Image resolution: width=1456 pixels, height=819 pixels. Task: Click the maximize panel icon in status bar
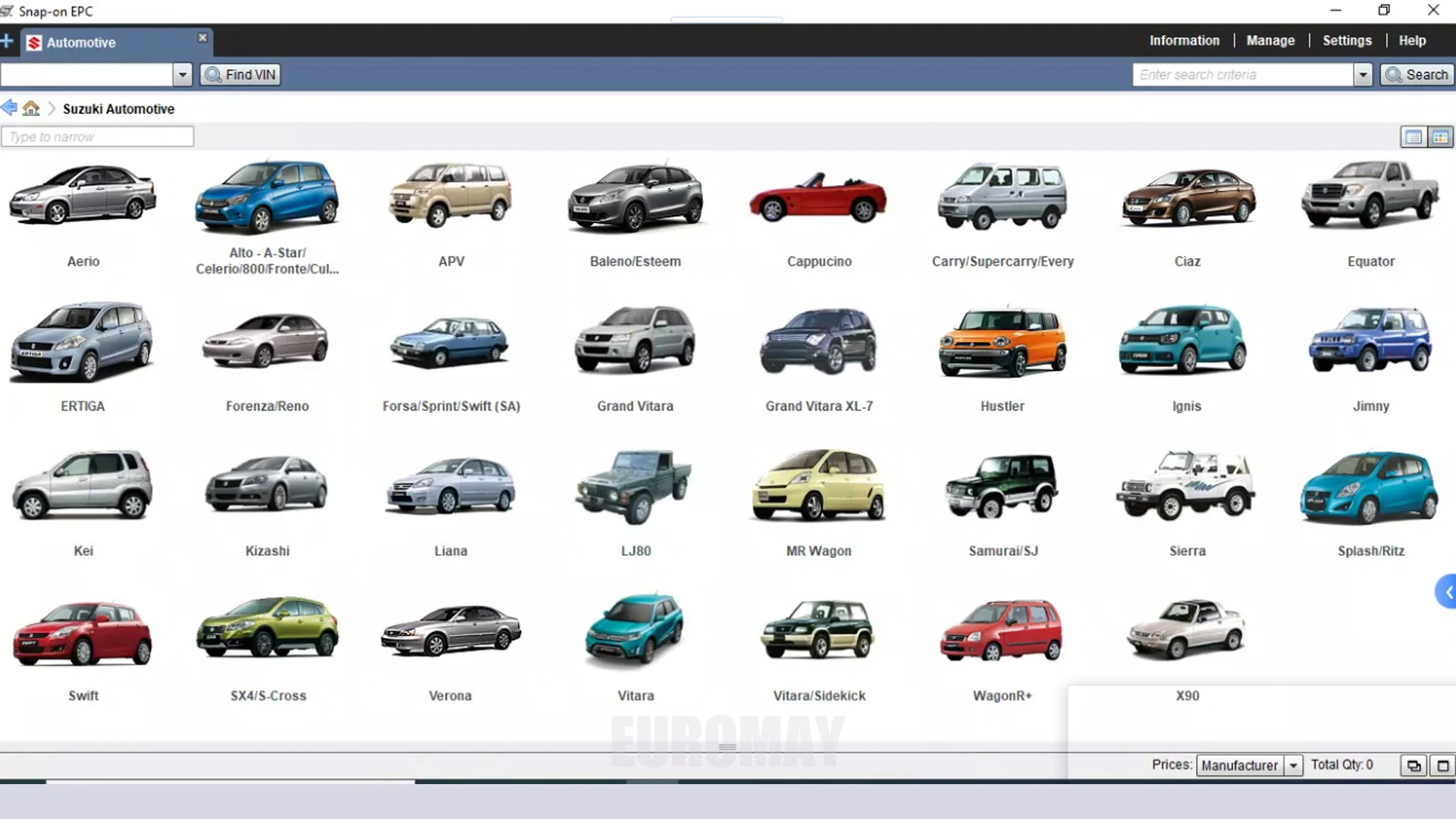[1442, 765]
